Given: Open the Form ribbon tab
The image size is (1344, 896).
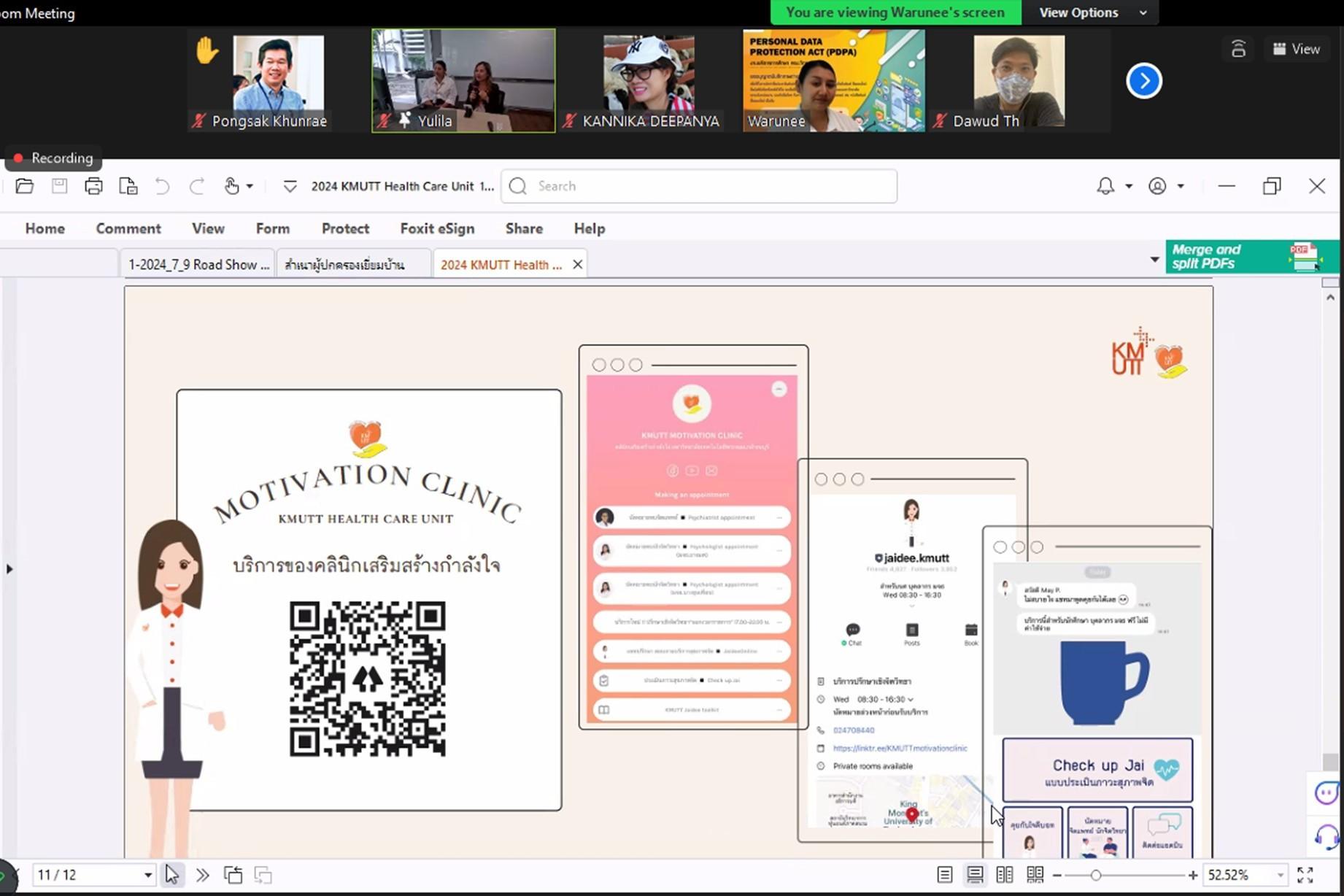Looking at the screenshot, I should 273,228.
